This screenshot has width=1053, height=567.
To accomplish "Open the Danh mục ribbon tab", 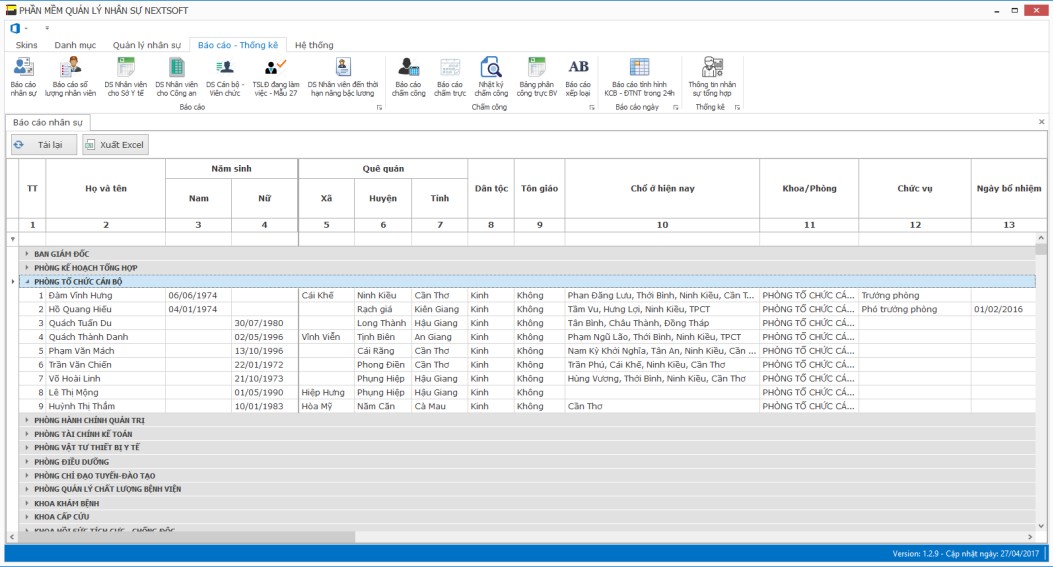I will coord(75,45).
